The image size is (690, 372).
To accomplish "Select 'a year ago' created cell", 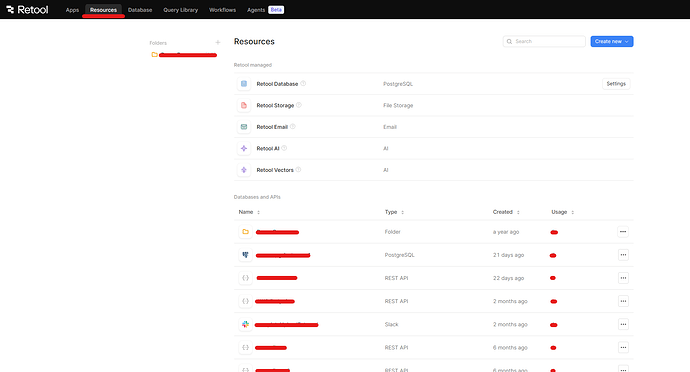I will pyautogui.click(x=506, y=232).
